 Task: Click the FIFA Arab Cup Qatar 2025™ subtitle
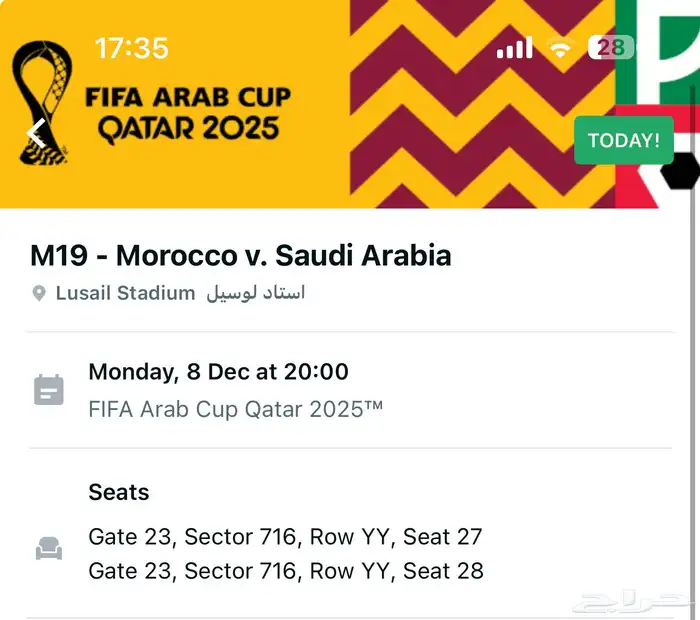pyautogui.click(x=235, y=409)
